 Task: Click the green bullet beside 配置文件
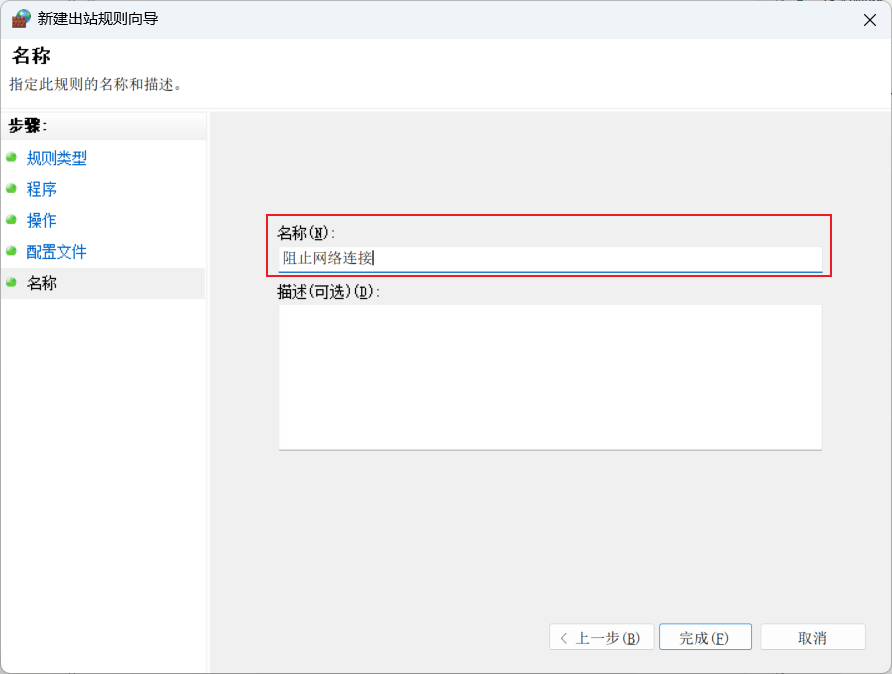pos(11,251)
